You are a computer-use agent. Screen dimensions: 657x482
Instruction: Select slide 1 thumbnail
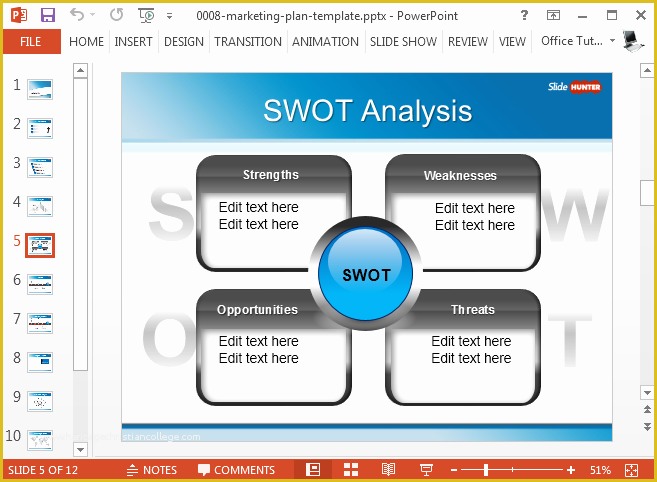point(40,89)
